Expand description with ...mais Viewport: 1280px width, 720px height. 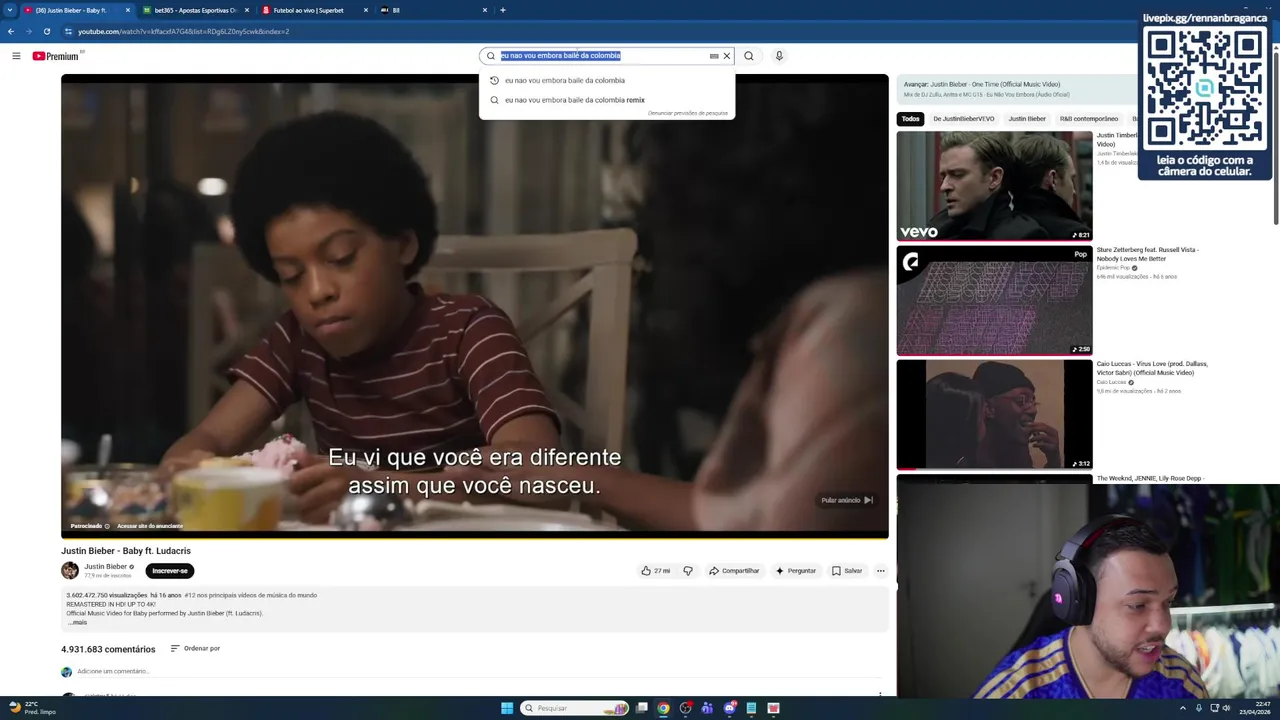pos(77,623)
